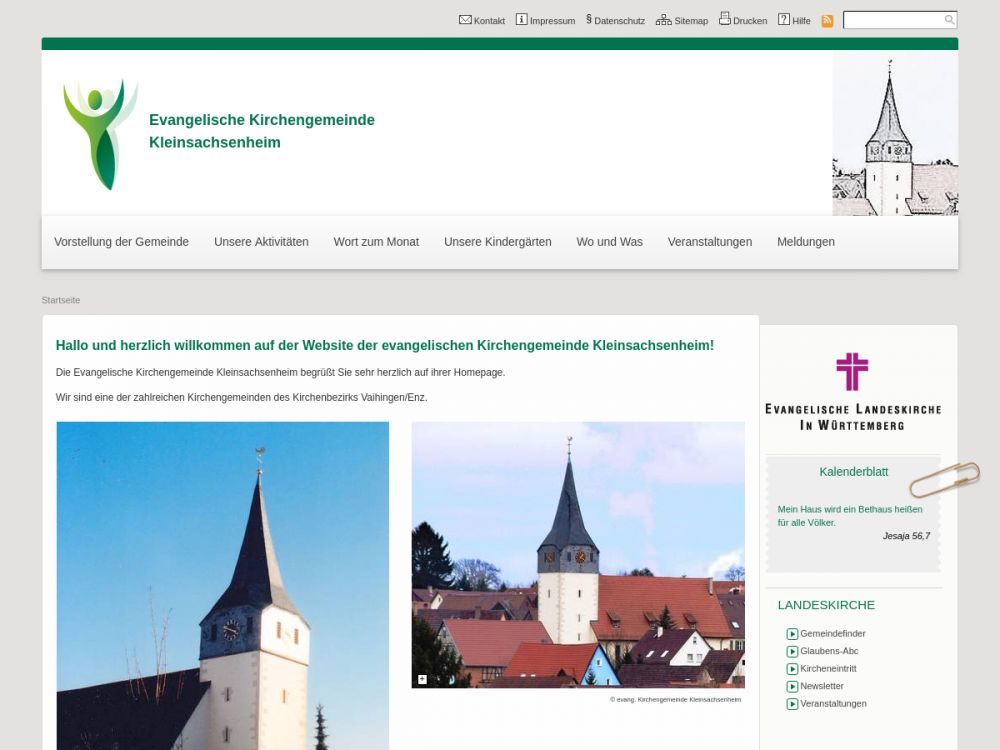Viewport: 1000px width, 750px height.
Task: Click the green figure logo
Action: (x=99, y=134)
